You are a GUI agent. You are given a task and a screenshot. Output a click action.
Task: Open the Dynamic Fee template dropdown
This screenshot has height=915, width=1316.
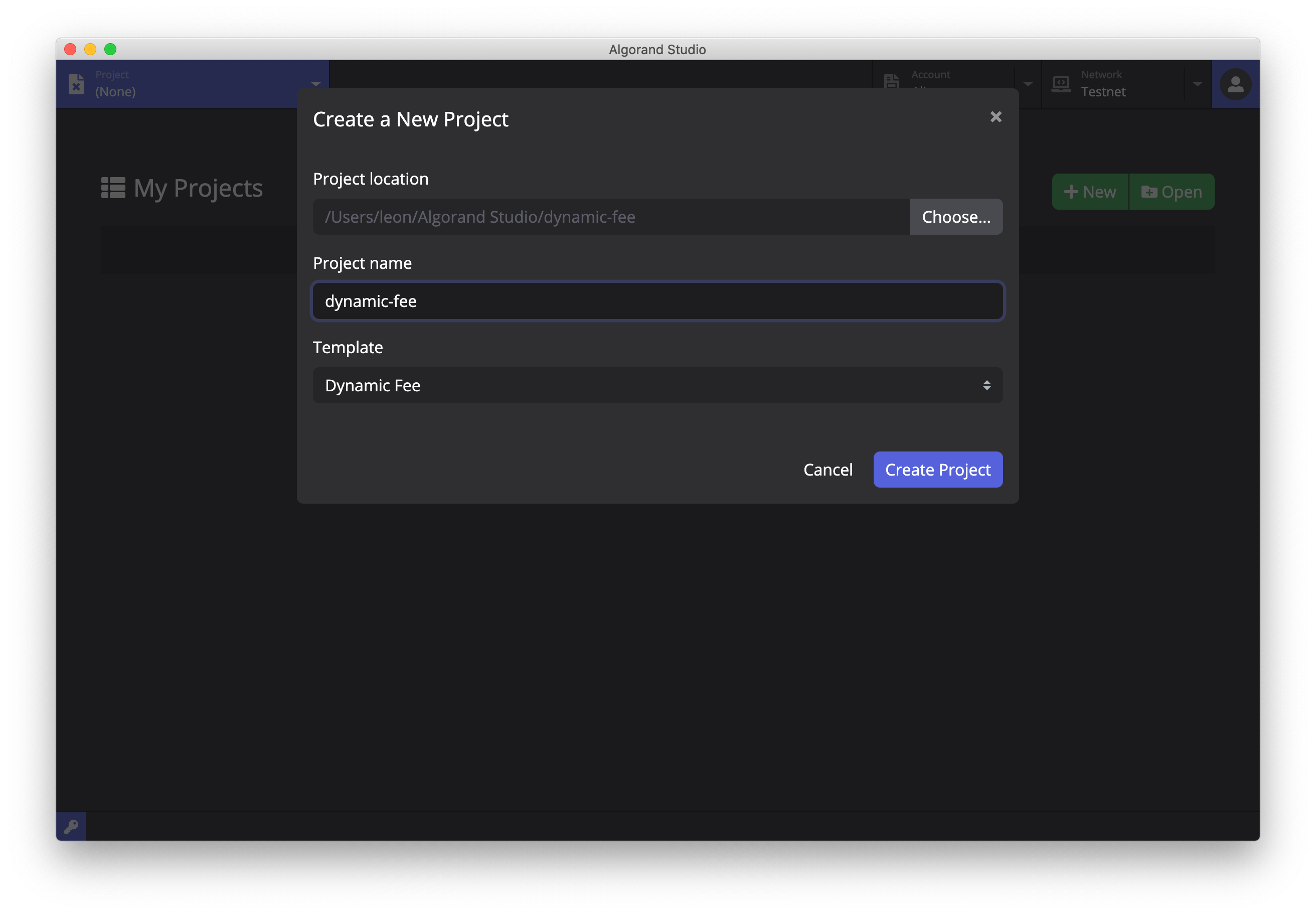coord(657,385)
